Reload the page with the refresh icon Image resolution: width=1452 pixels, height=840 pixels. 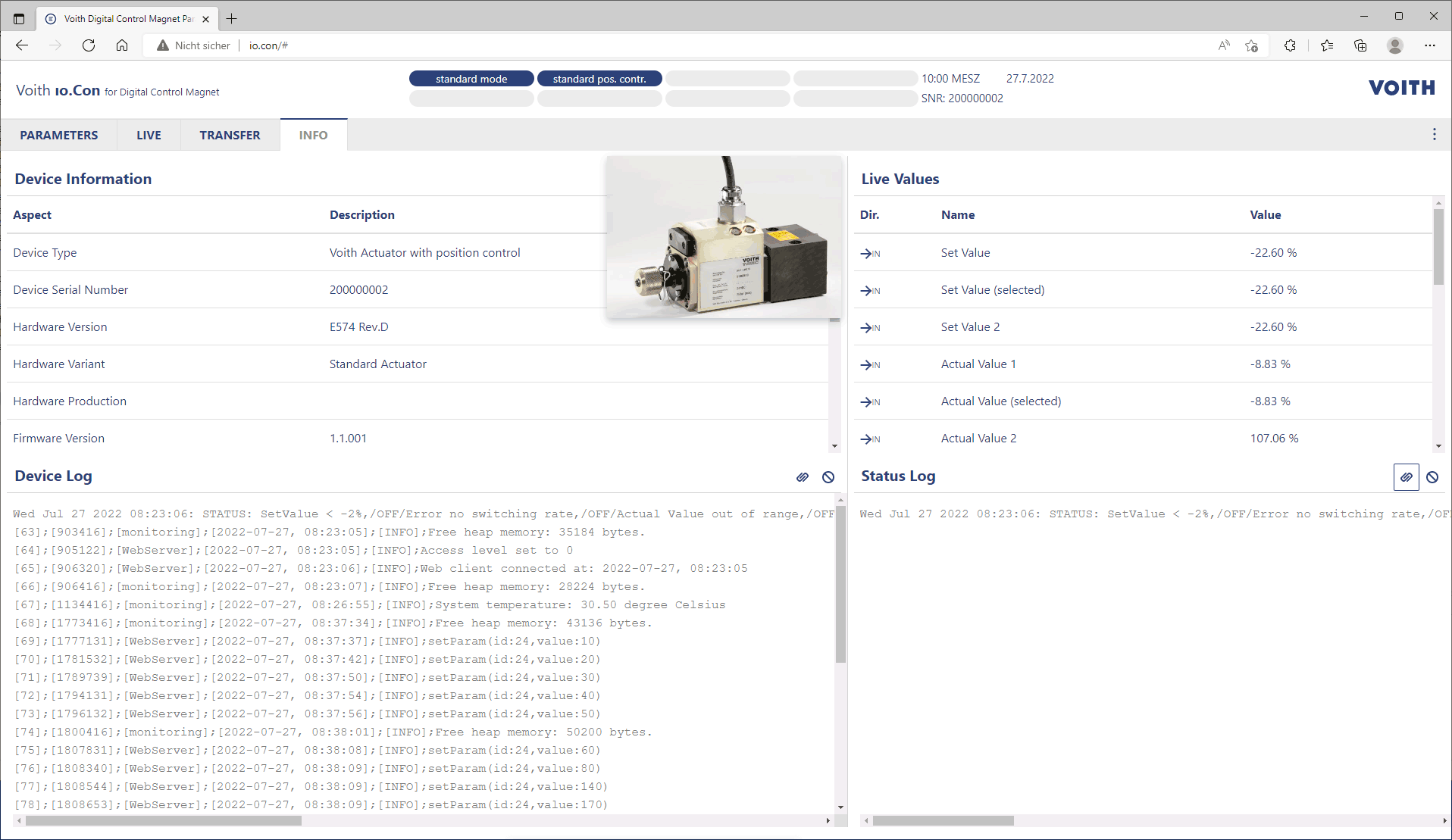(x=89, y=45)
